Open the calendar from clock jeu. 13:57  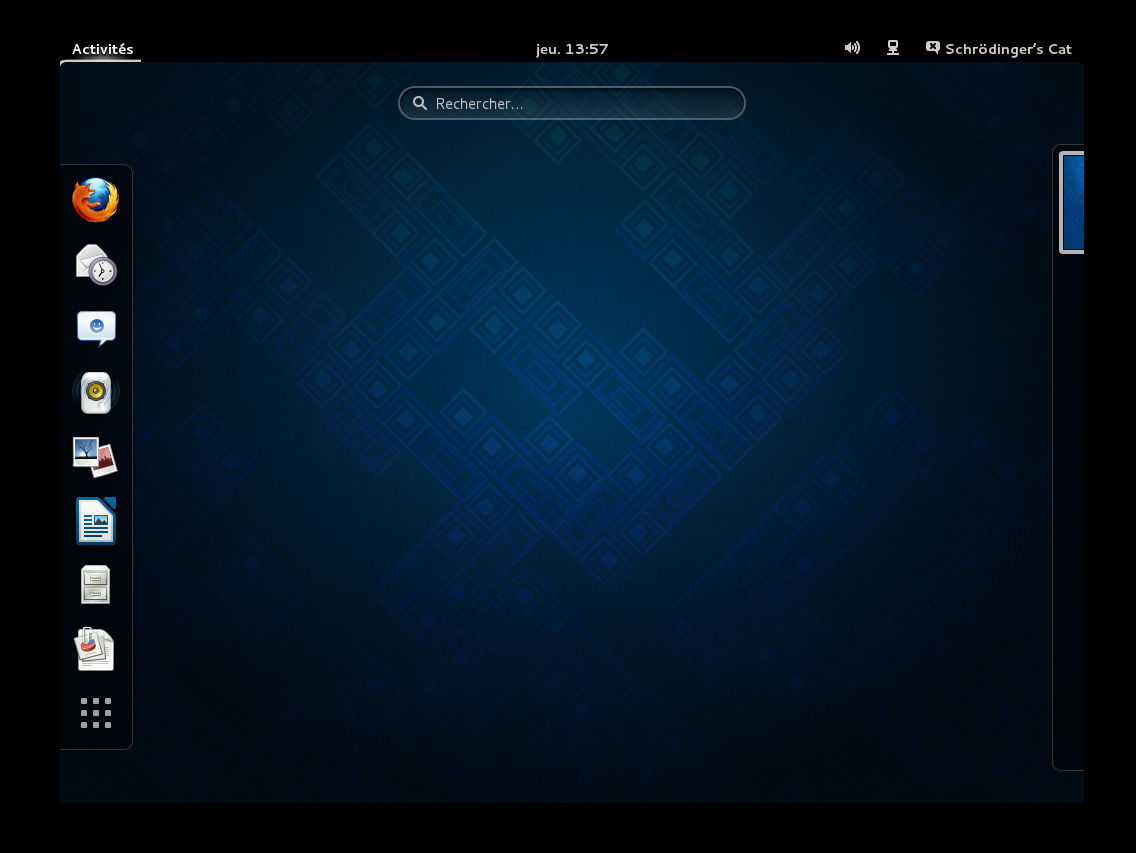point(572,49)
